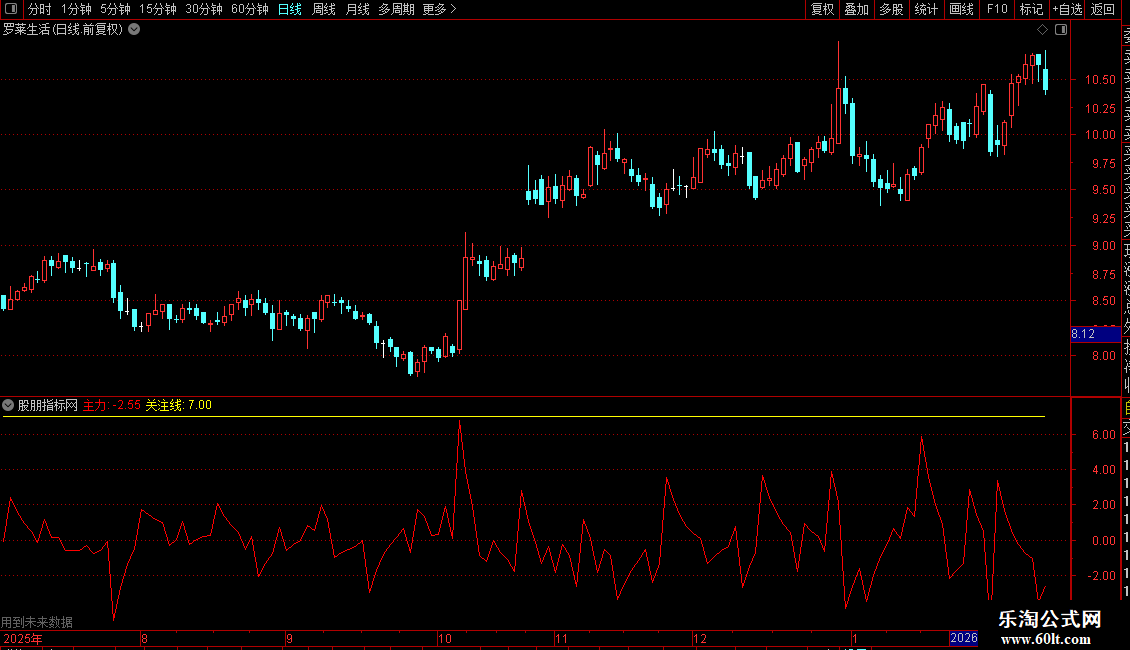Image resolution: width=1130 pixels, height=650 pixels.
Task: Click month 10 on the time axis
Action: (x=445, y=638)
